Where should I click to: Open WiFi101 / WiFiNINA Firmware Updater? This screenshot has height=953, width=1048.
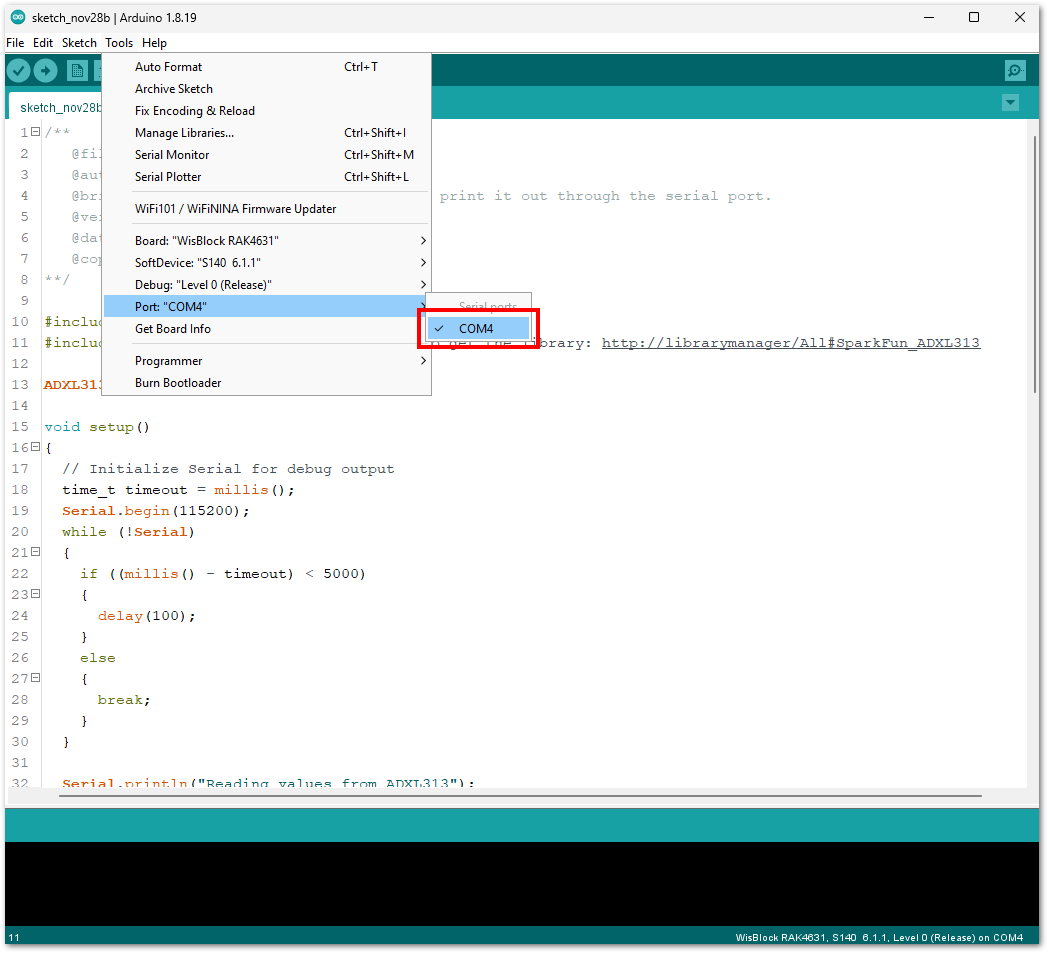(x=266, y=209)
